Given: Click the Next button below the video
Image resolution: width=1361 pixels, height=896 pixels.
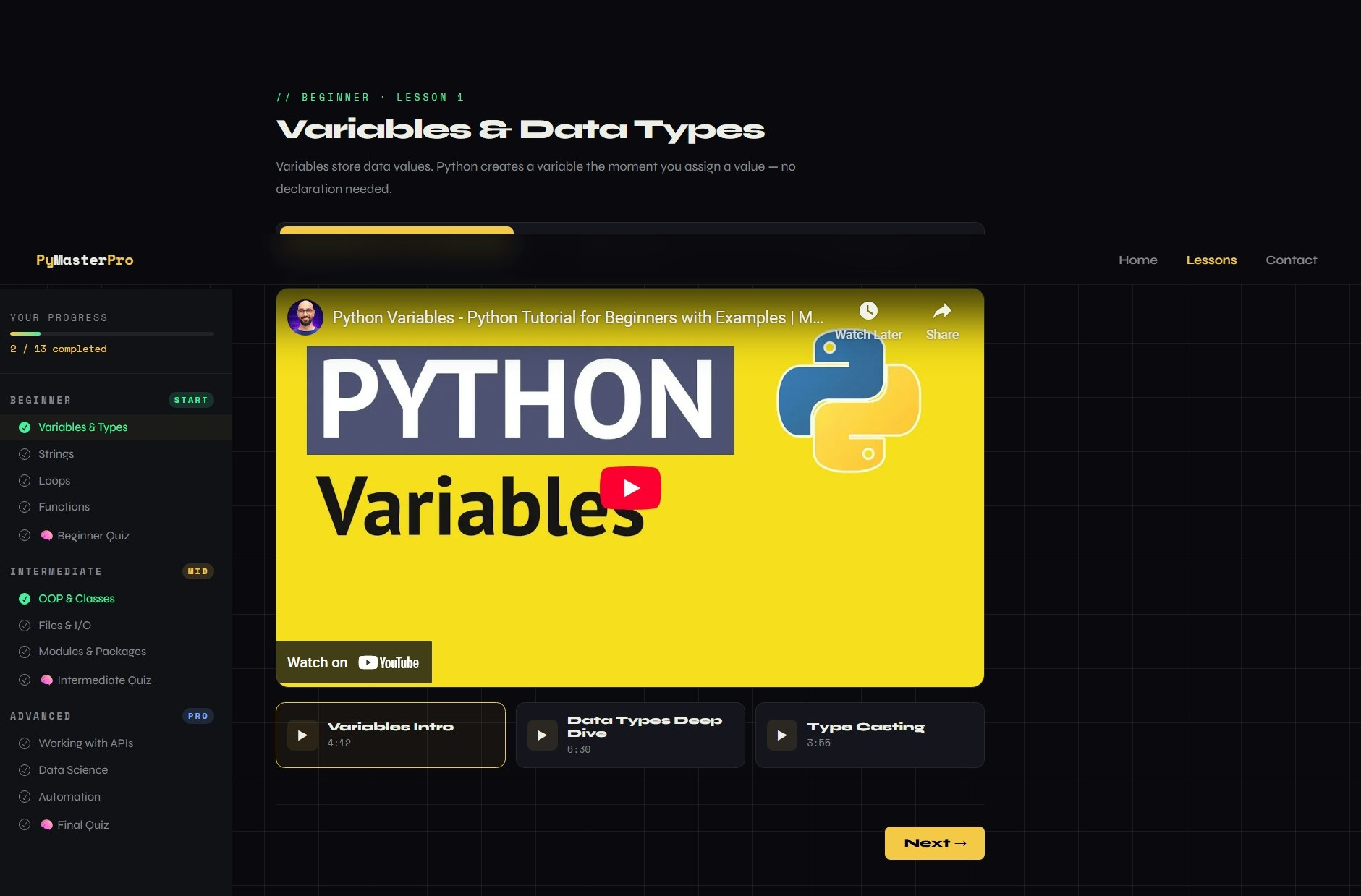Looking at the screenshot, I should tap(934, 842).
